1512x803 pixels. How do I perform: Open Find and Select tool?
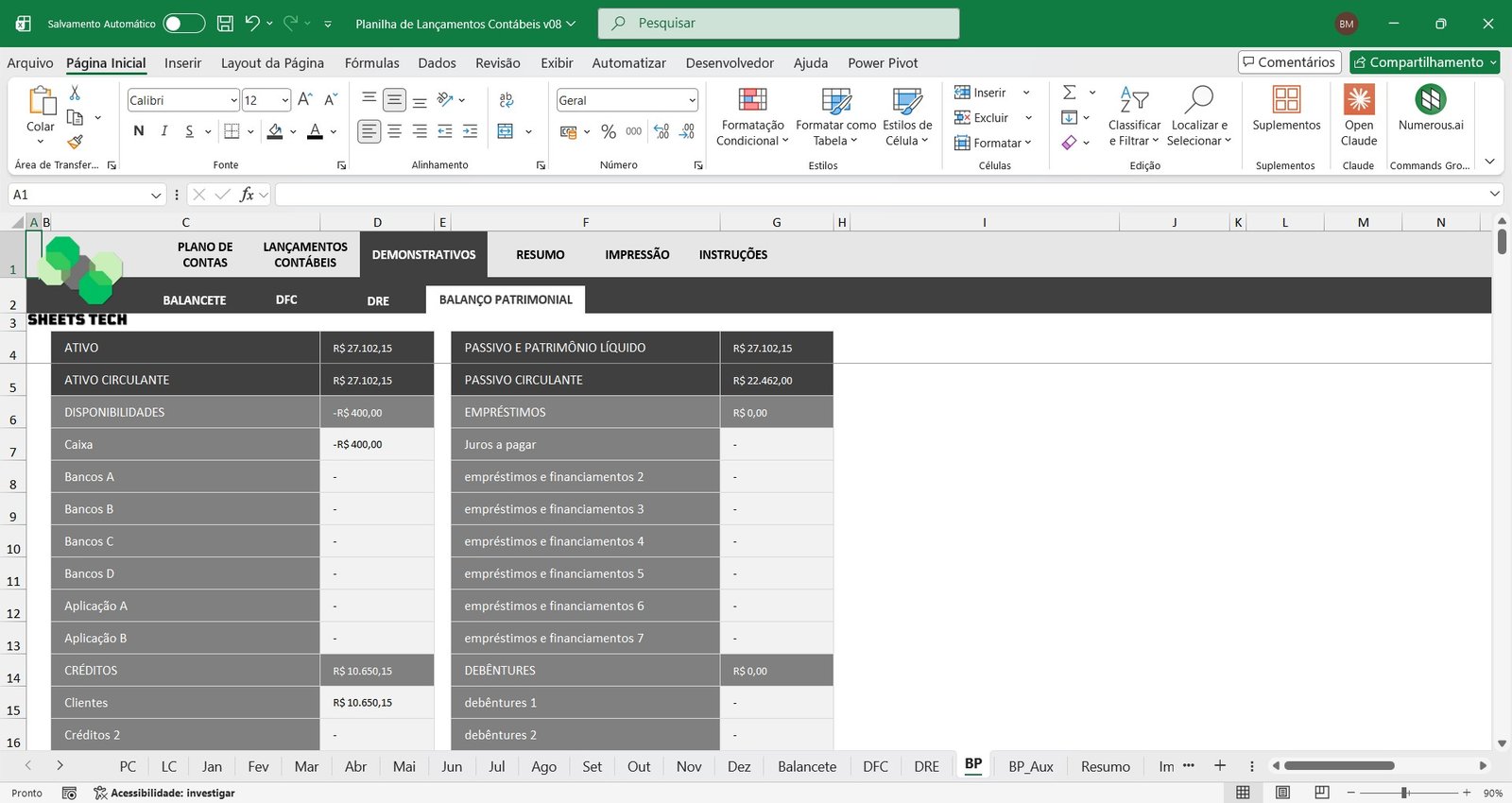[1198, 117]
